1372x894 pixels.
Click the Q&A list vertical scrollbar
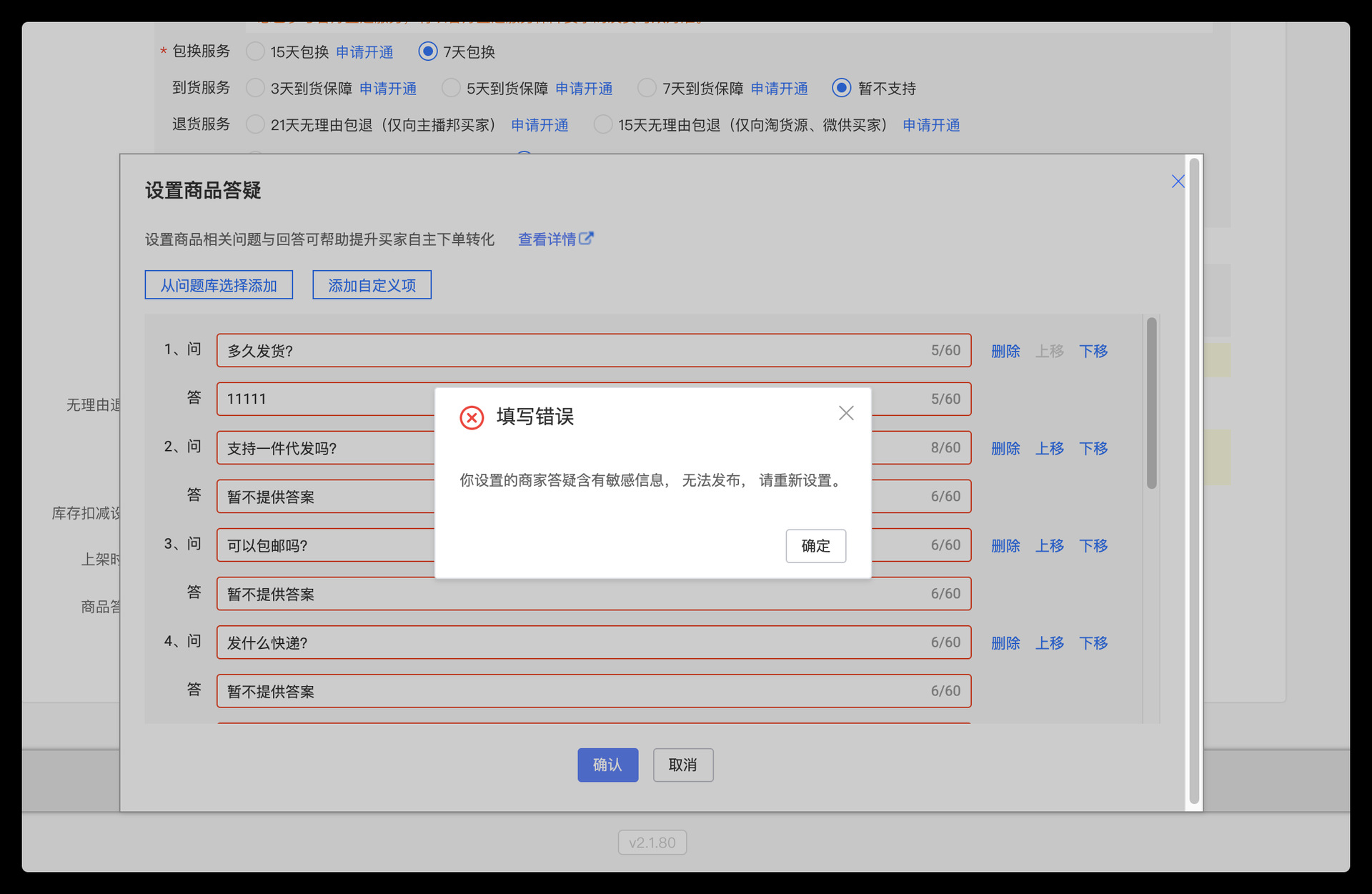click(x=1151, y=404)
